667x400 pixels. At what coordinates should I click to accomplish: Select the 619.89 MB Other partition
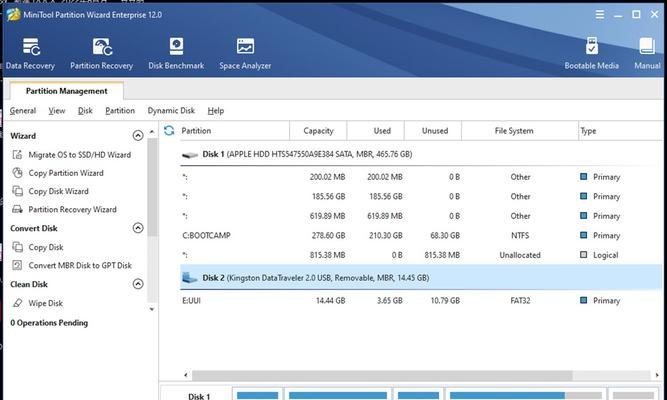pos(421,216)
